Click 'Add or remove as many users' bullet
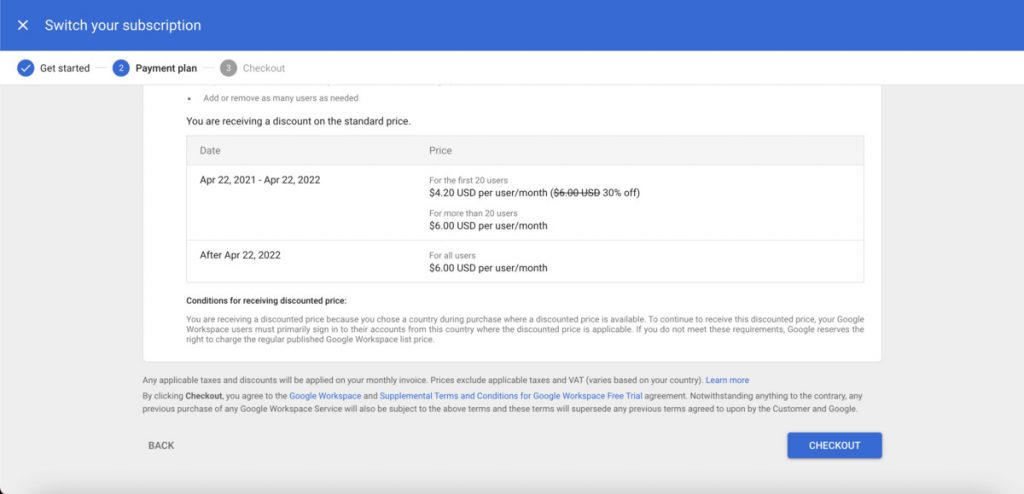Viewport: 1024px width, 494px height. (281, 98)
